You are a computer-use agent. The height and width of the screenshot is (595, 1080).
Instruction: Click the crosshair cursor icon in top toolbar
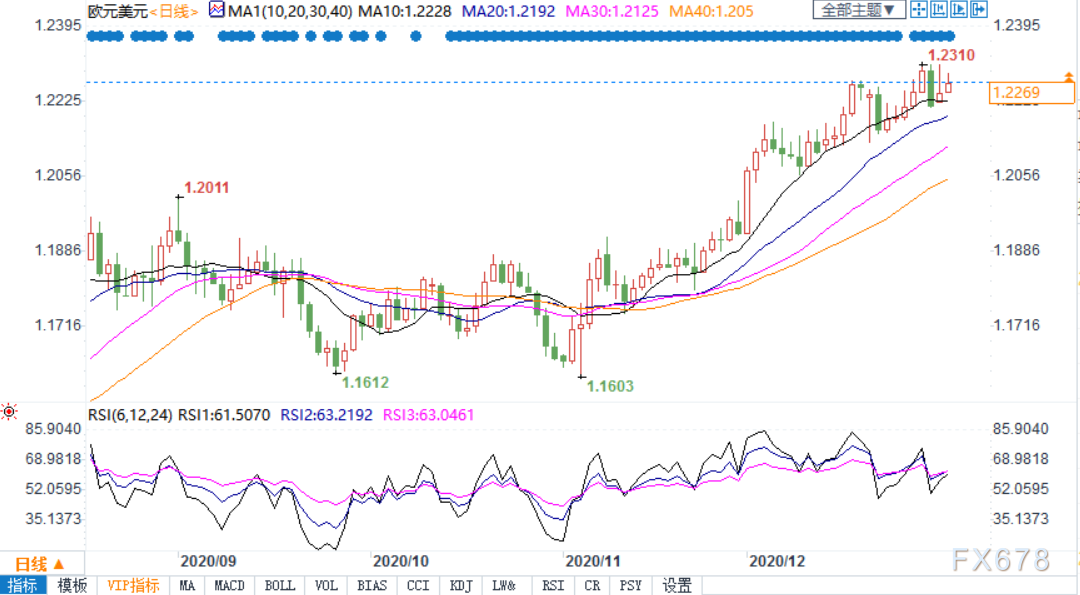click(919, 10)
